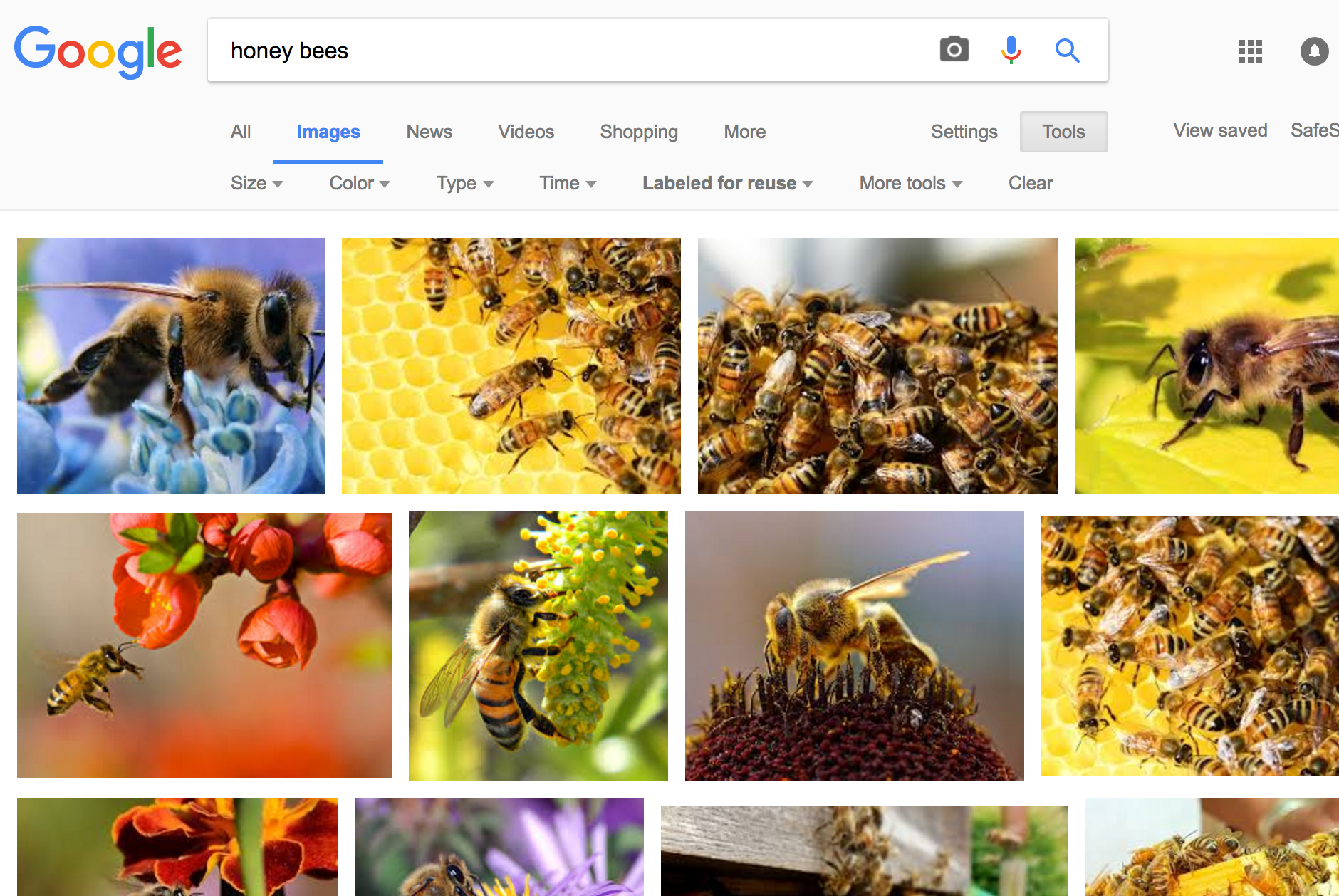Open the Videos tab

tap(526, 132)
